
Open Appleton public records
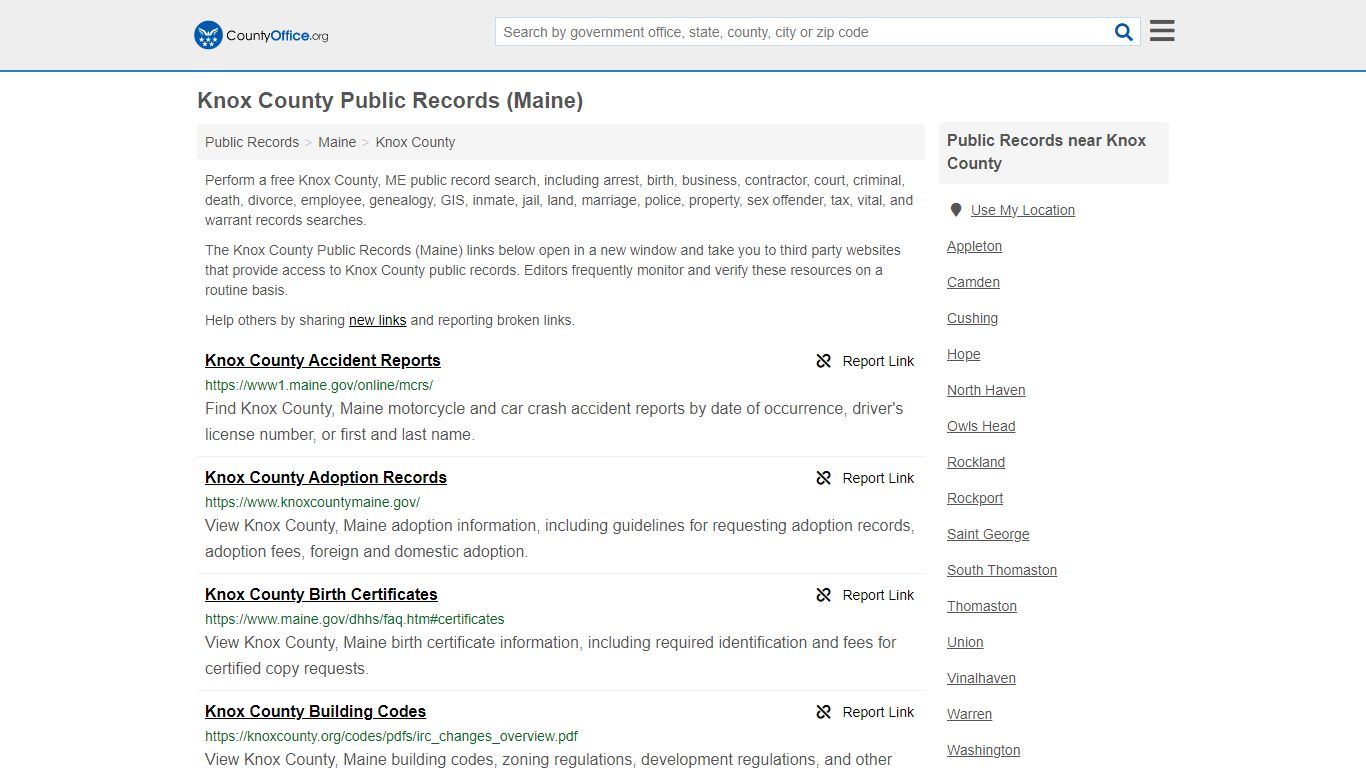click(x=974, y=246)
